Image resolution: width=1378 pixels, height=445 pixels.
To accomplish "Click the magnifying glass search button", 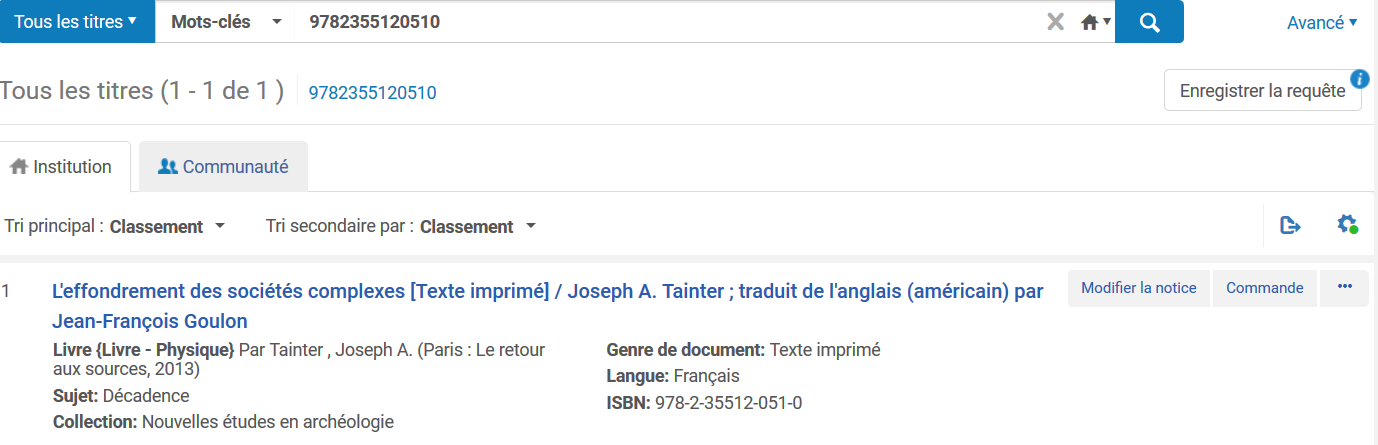I will pyautogui.click(x=1149, y=22).
